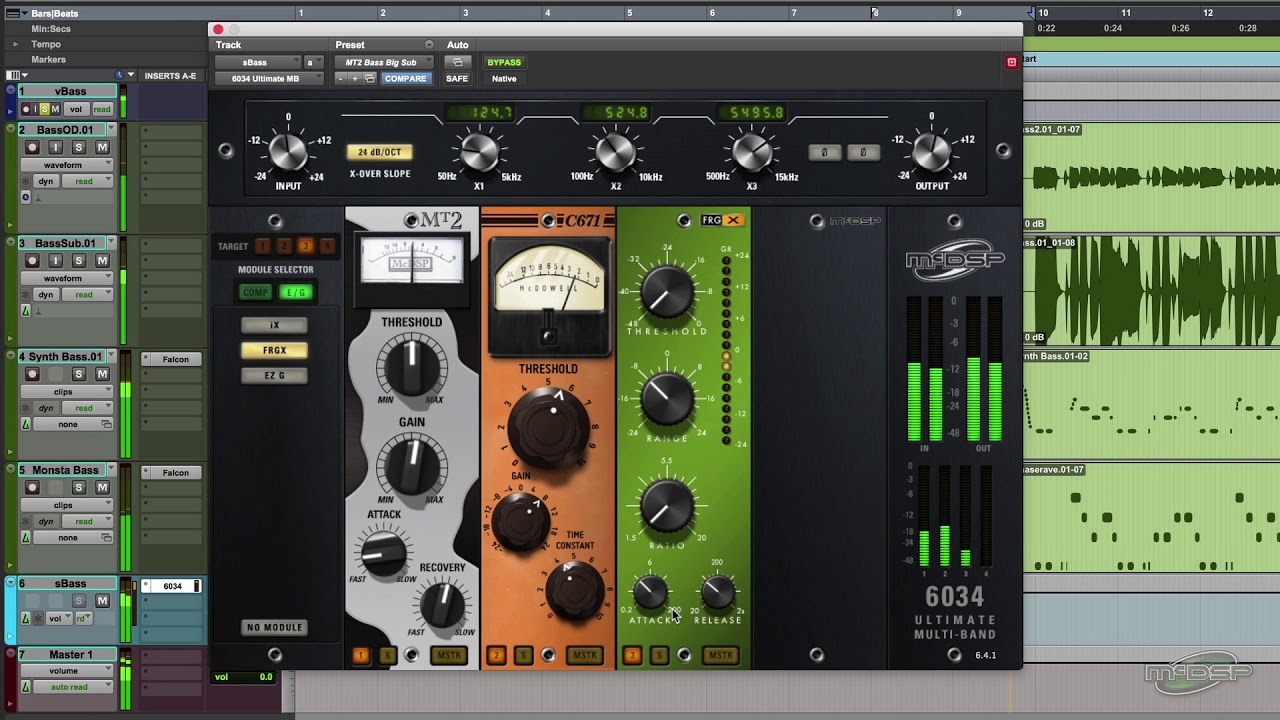Screen dimensions: 1280x720
Task: Click the red target button at plug-in header right
Action: pyautogui.click(x=1011, y=62)
